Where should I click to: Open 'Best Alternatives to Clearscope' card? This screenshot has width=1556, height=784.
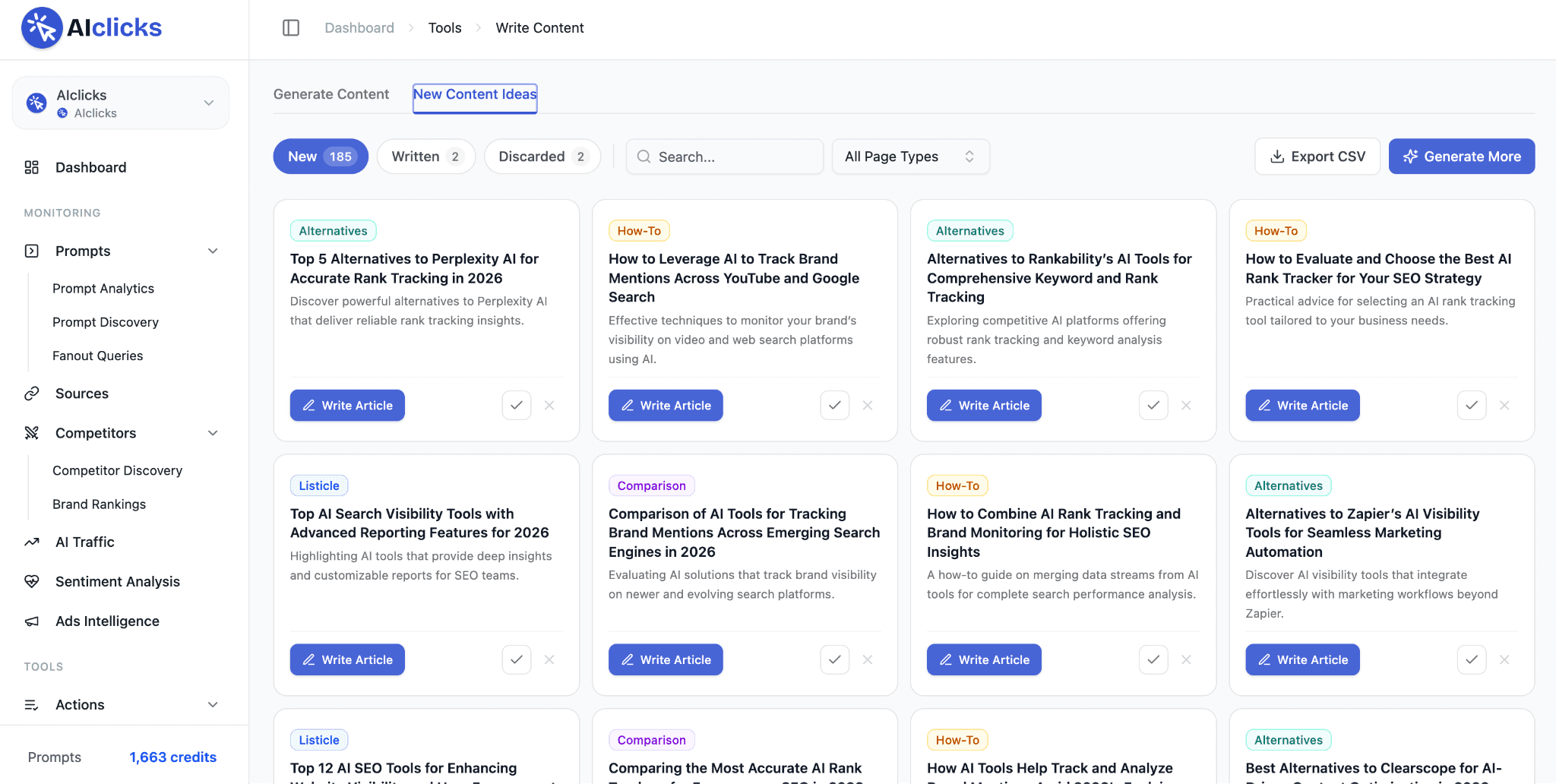click(x=1382, y=747)
